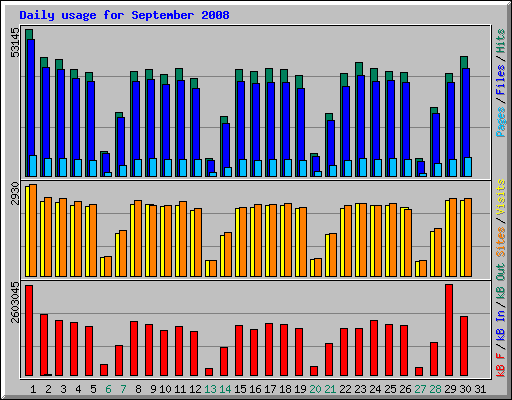Click day 20 label on the axis
The height and width of the screenshot is (400, 512).
click(315, 389)
